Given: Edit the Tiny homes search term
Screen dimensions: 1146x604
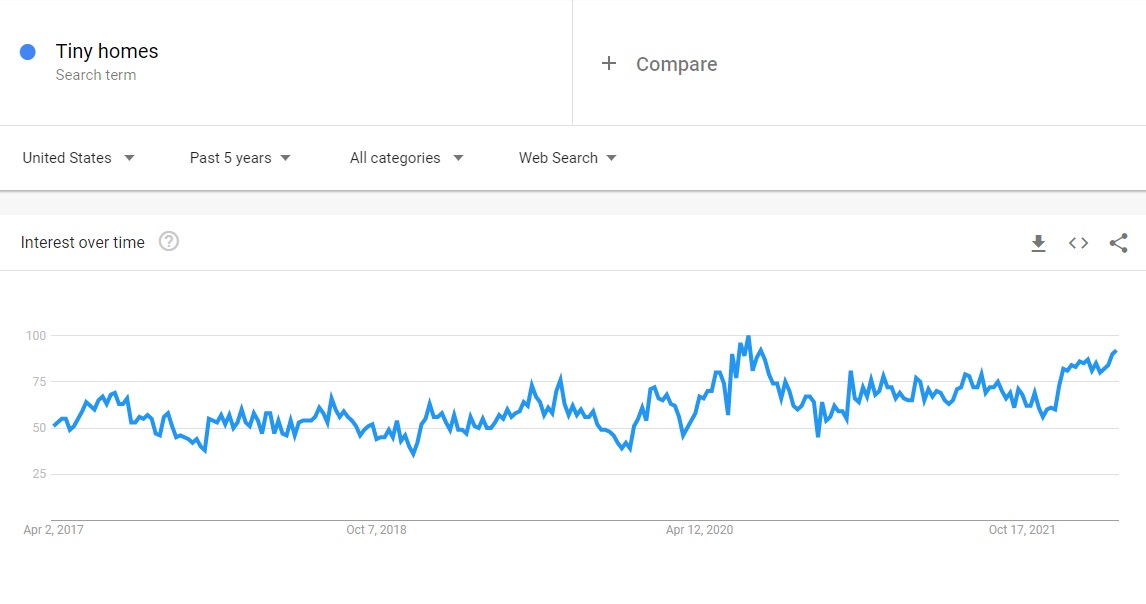Looking at the screenshot, I should pos(107,52).
